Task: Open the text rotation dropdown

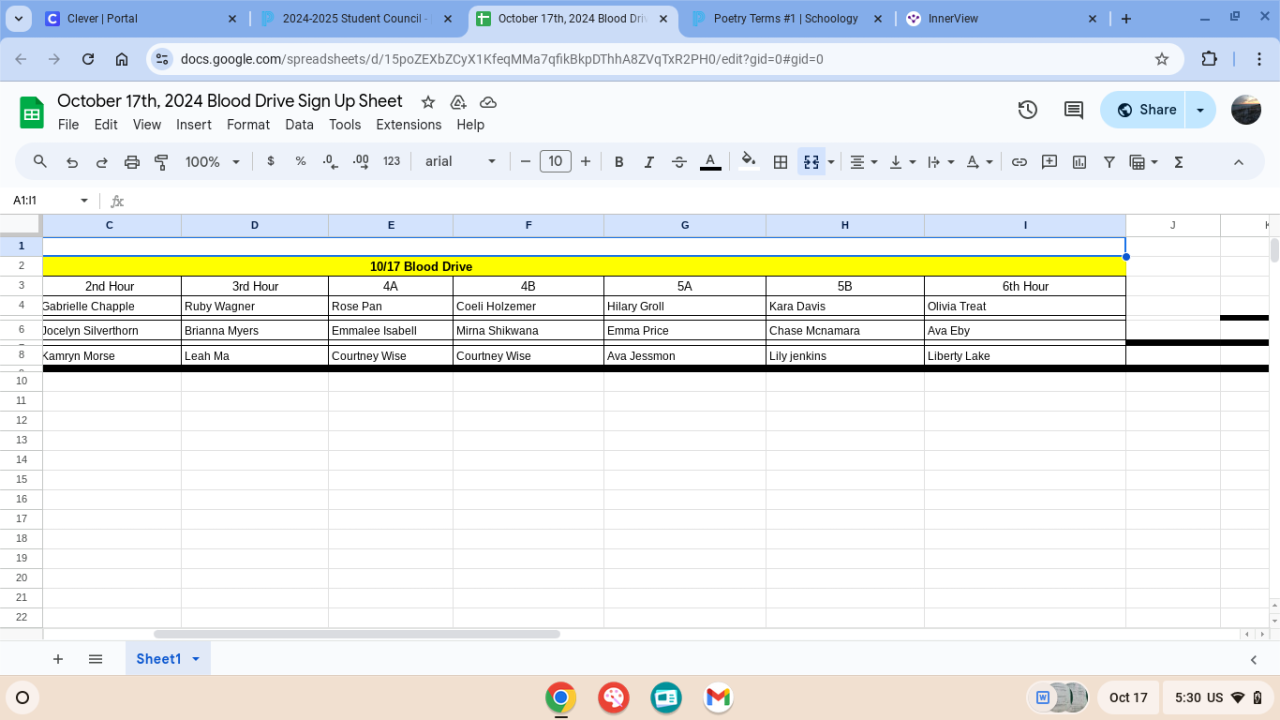Action: click(x=980, y=162)
